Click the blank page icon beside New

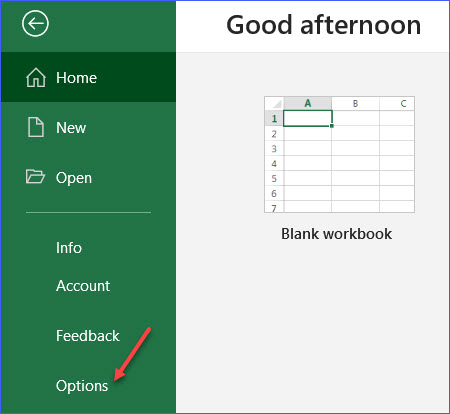(x=36, y=127)
